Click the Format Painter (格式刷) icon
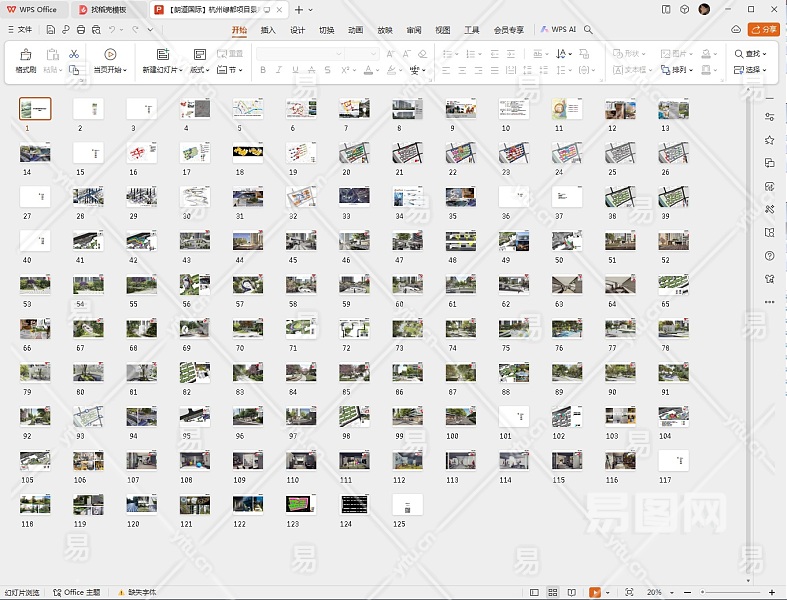 (x=25, y=55)
